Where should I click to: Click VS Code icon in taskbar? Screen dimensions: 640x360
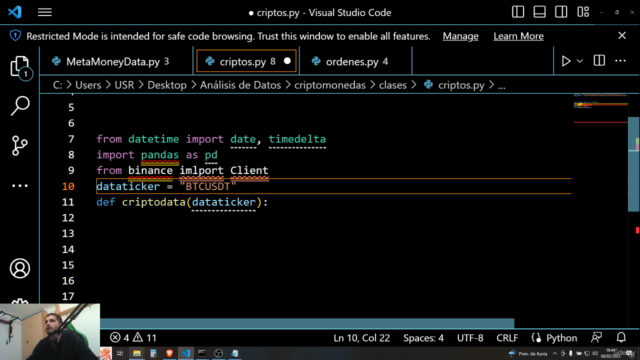(186, 353)
